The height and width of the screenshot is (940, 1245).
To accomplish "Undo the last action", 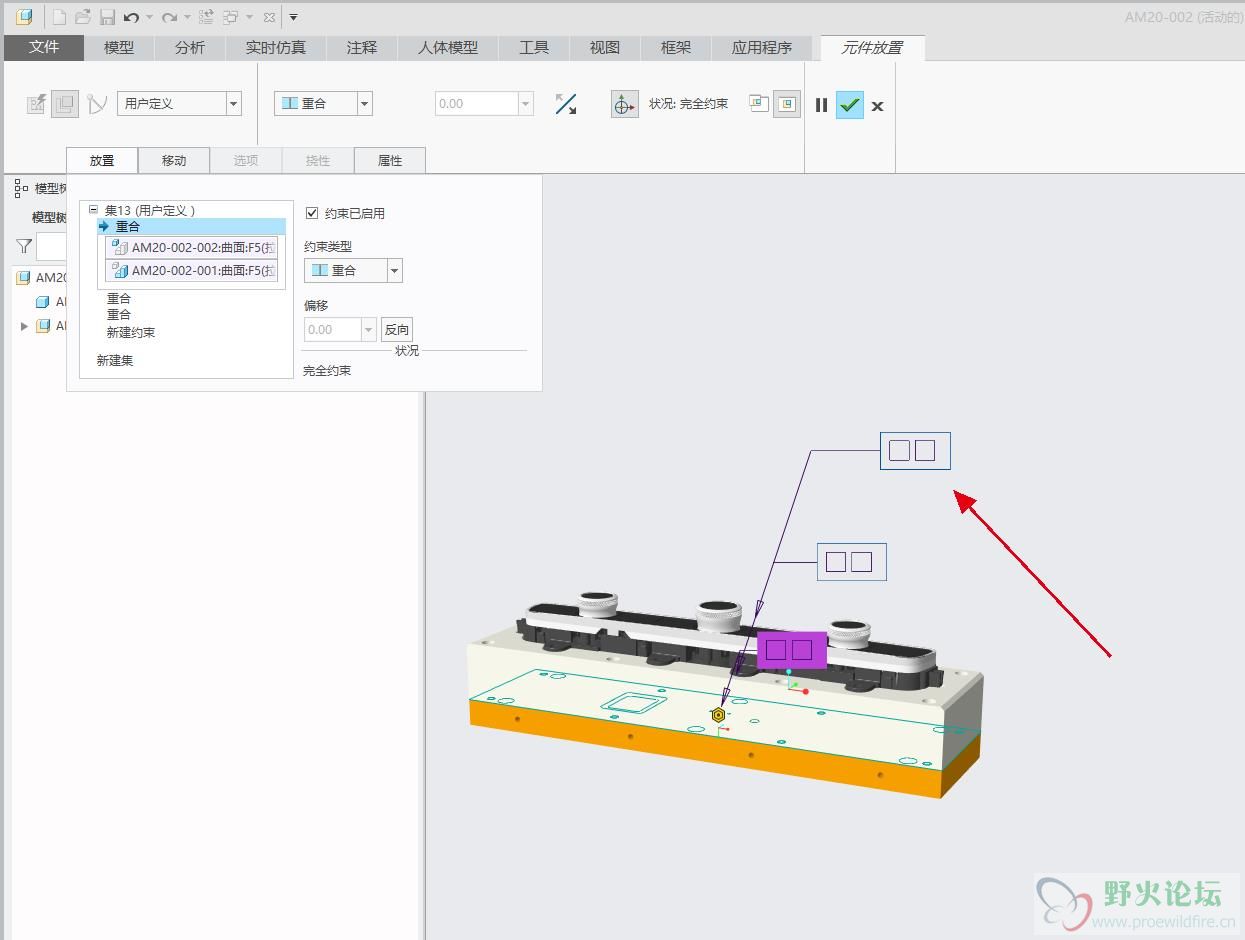I will [131, 17].
